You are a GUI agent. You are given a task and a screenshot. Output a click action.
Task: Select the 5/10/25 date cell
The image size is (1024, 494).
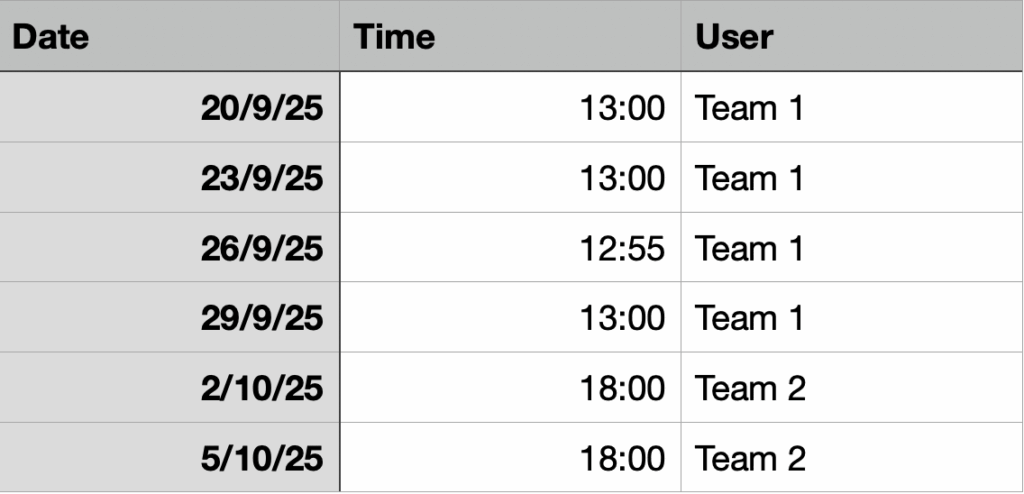pyautogui.click(x=262, y=458)
